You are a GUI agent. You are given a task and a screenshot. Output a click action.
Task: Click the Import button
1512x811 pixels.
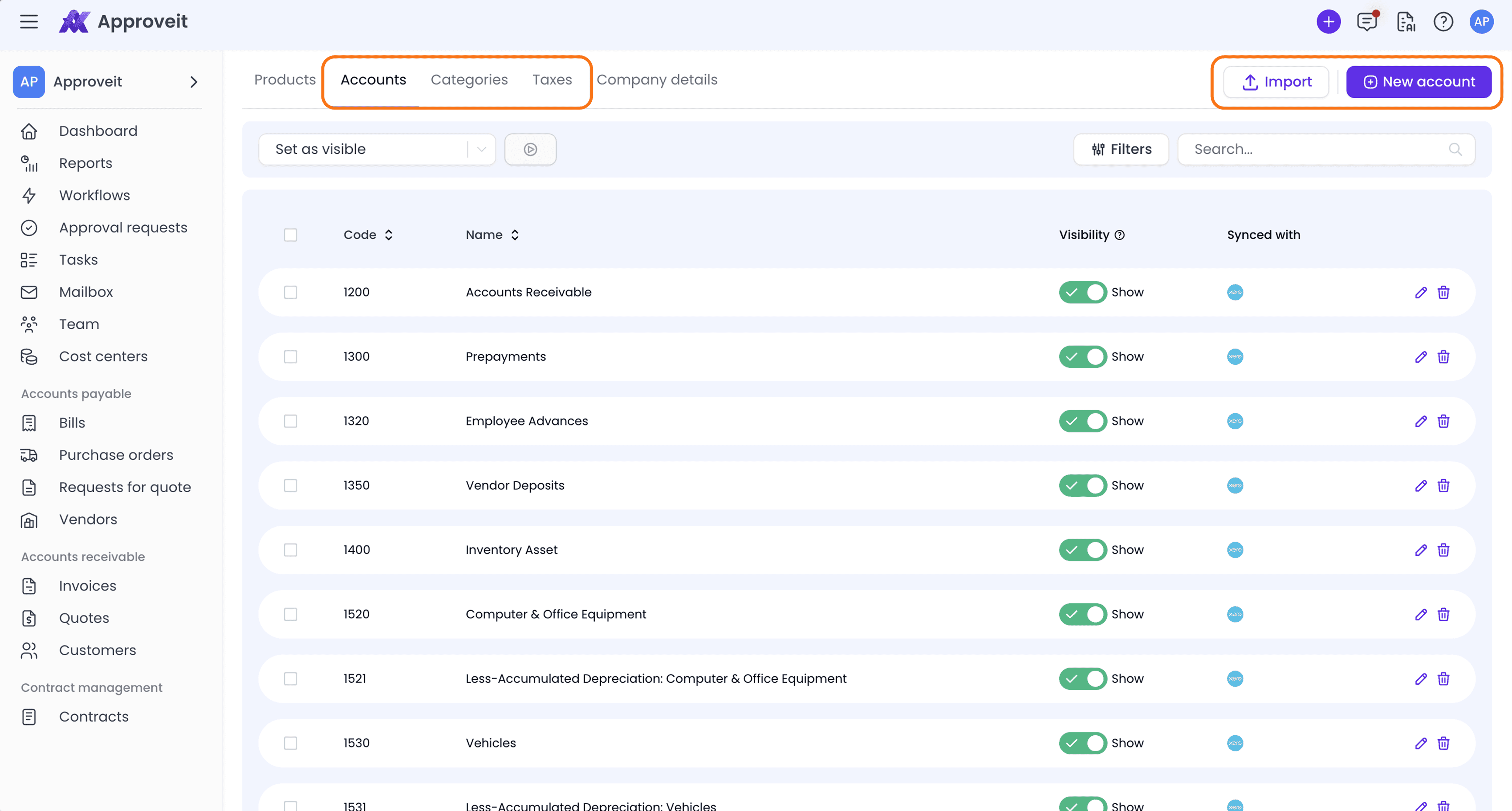[1276, 82]
